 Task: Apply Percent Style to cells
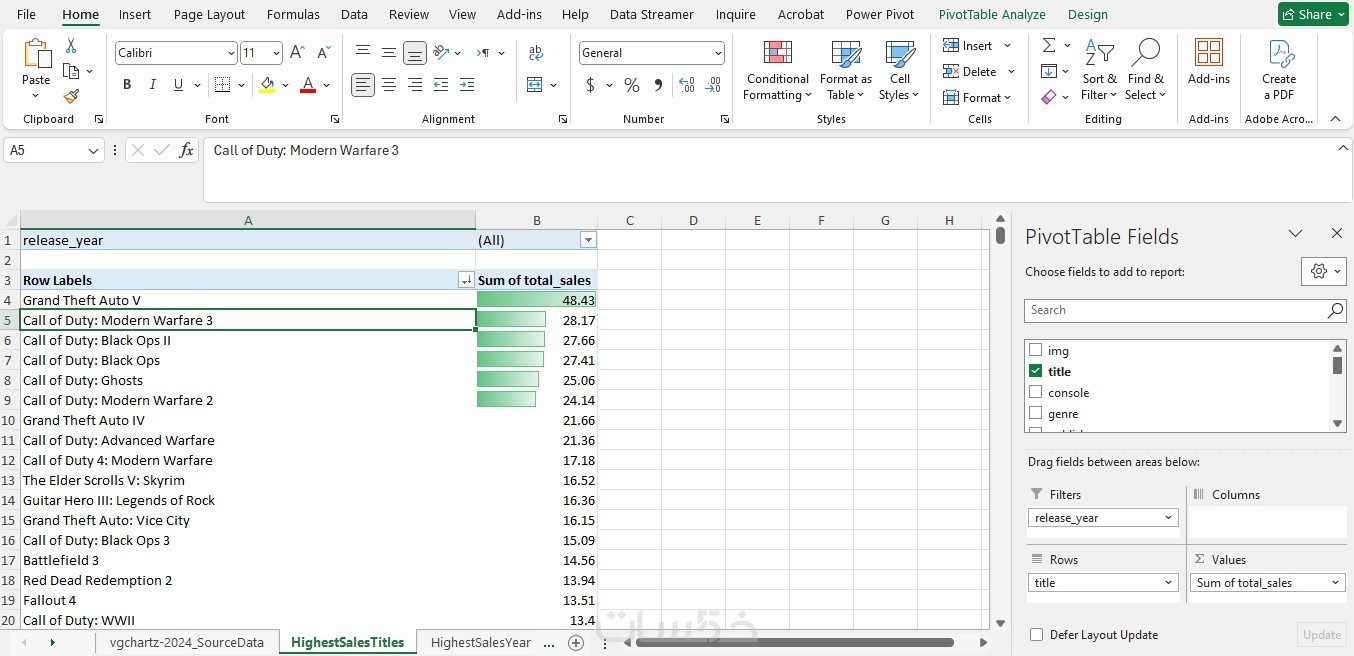pos(632,85)
